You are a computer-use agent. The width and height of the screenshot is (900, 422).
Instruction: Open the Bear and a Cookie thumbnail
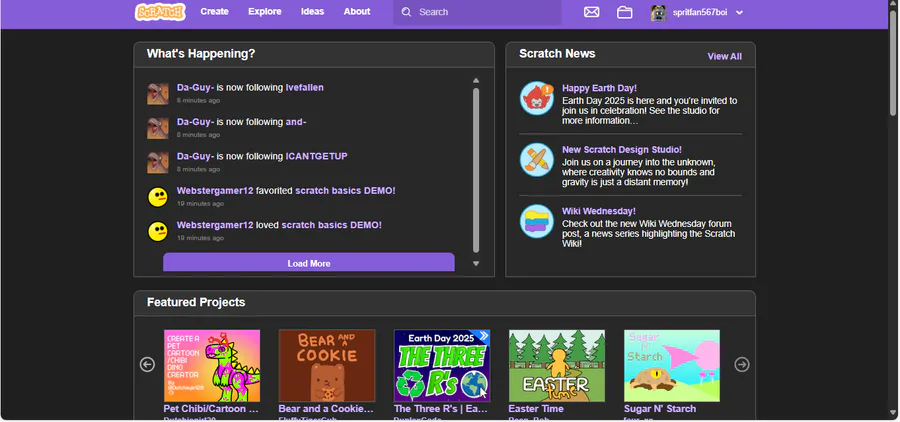pyautogui.click(x=327, y=366)
